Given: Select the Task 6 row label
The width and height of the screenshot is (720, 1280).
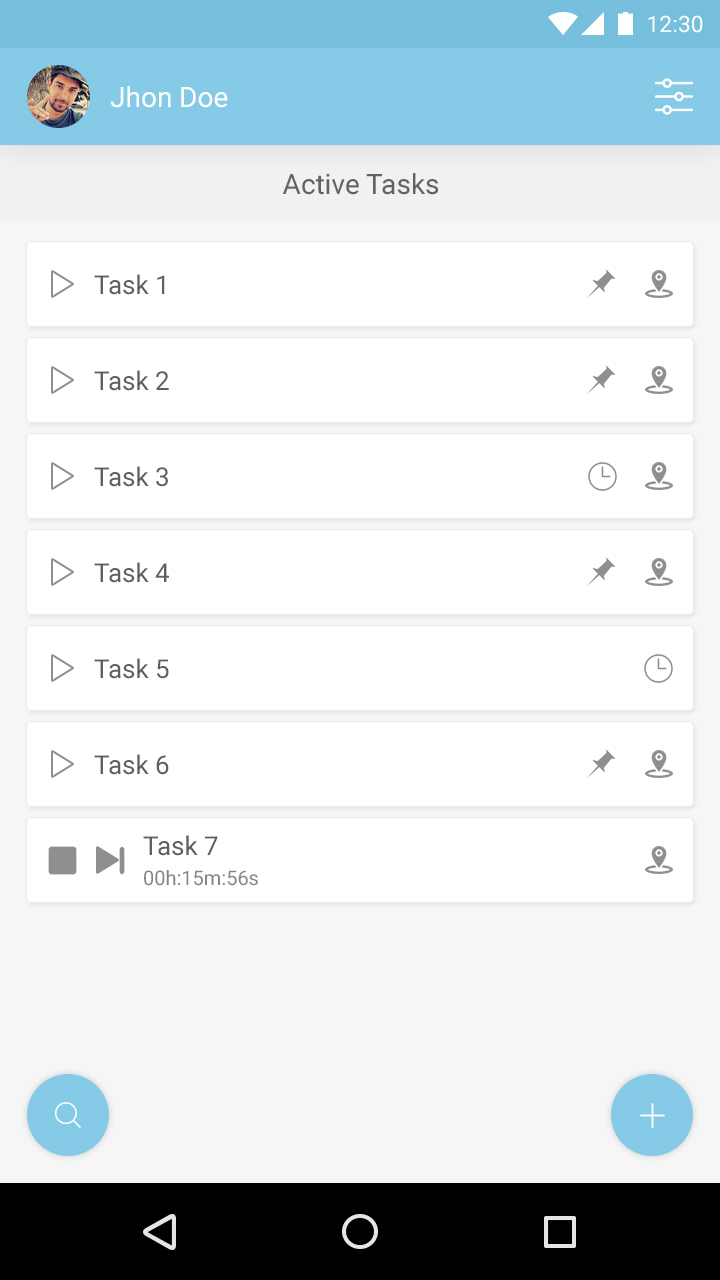Looking at the screenshot, I should tap(132, 765).
